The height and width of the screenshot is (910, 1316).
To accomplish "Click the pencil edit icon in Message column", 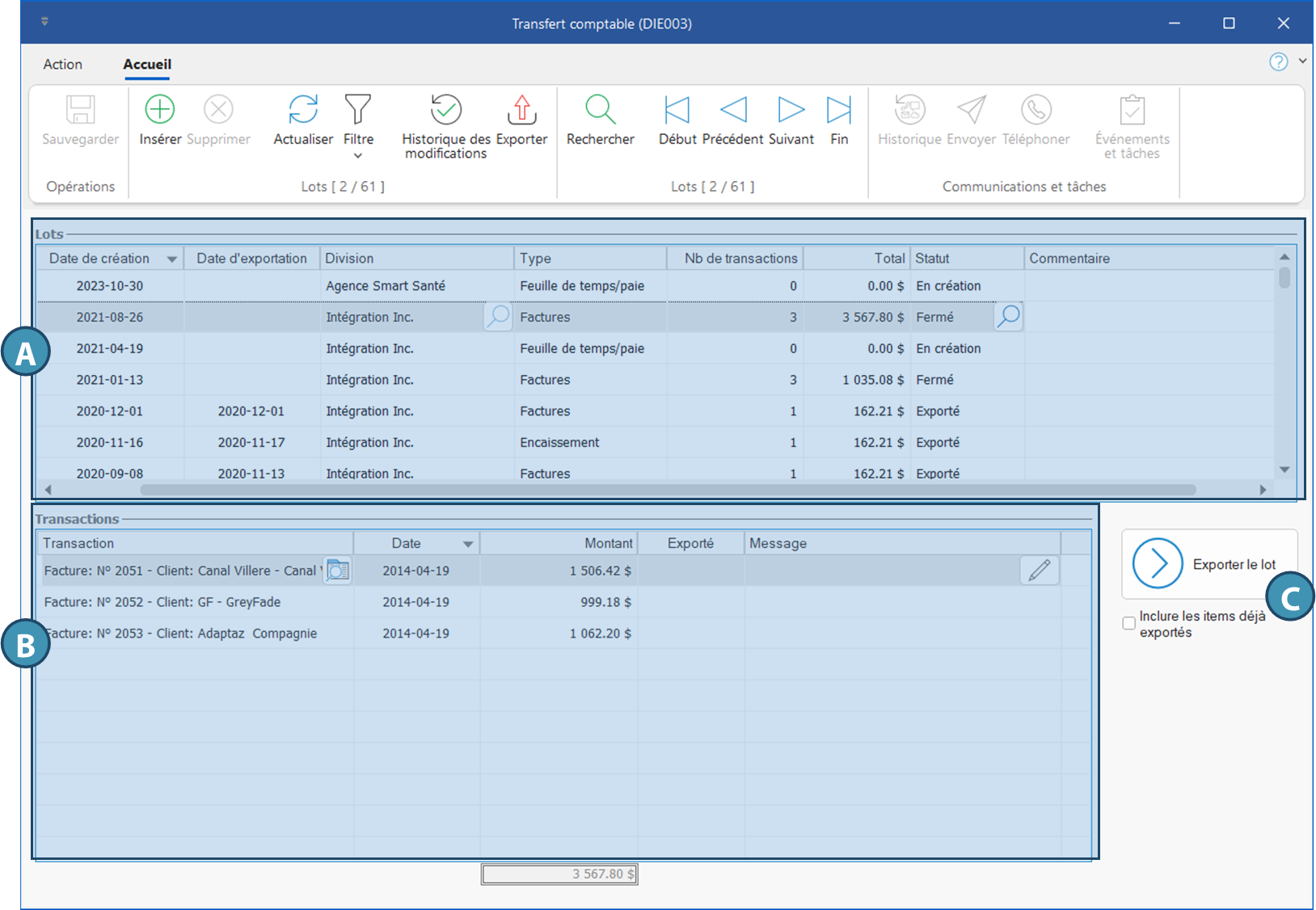I will (1039, 571).
